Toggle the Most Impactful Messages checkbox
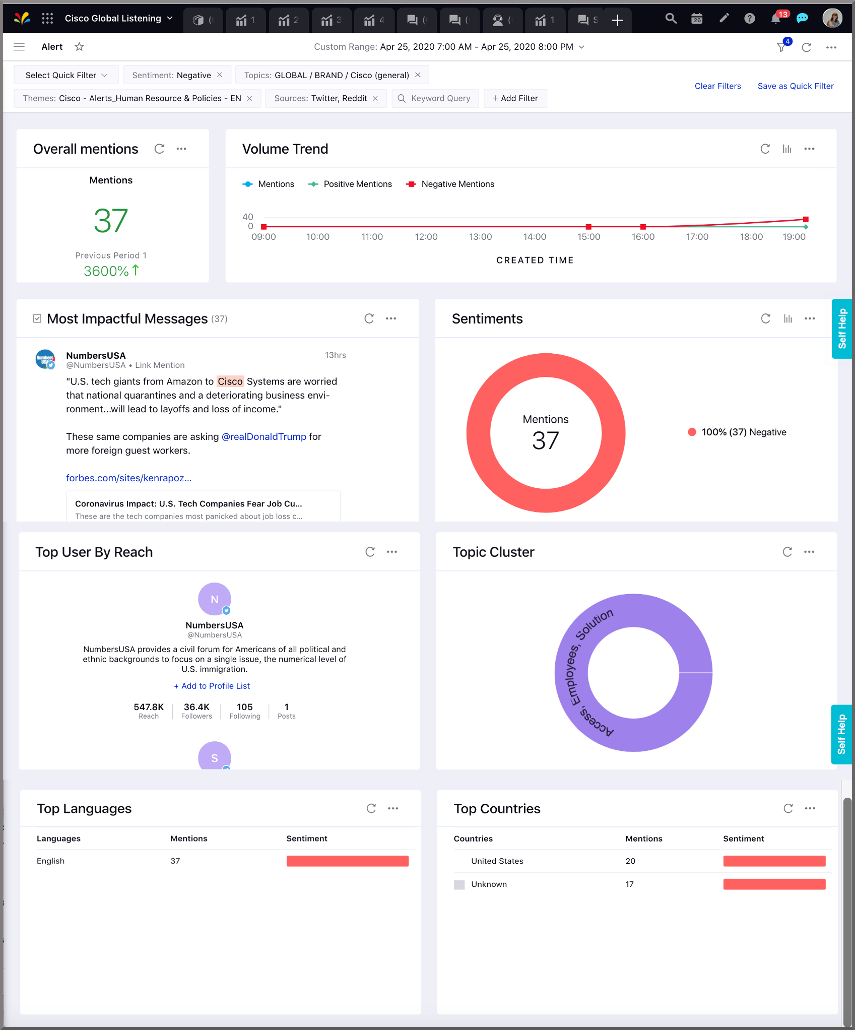Screen dimensions: 855x1030 [x=37, y=319]
